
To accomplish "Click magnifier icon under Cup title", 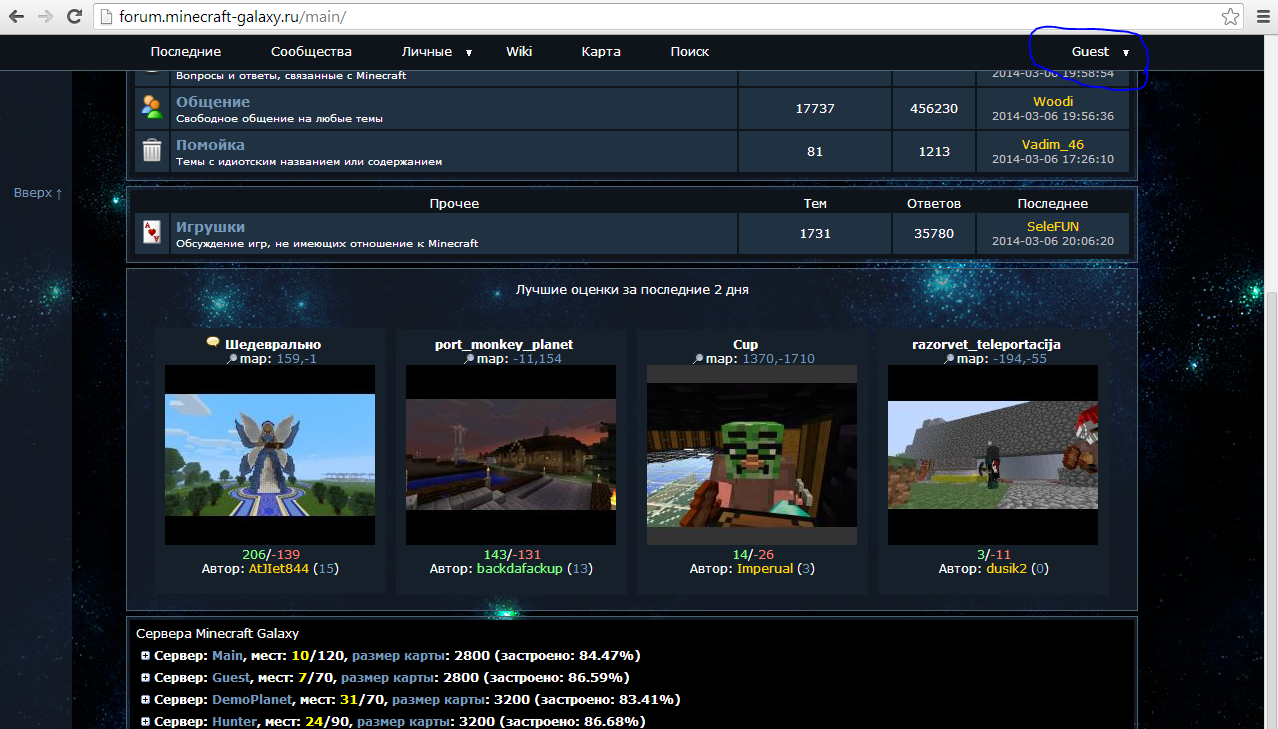I will pyautogui.click(x=698, y=358).
